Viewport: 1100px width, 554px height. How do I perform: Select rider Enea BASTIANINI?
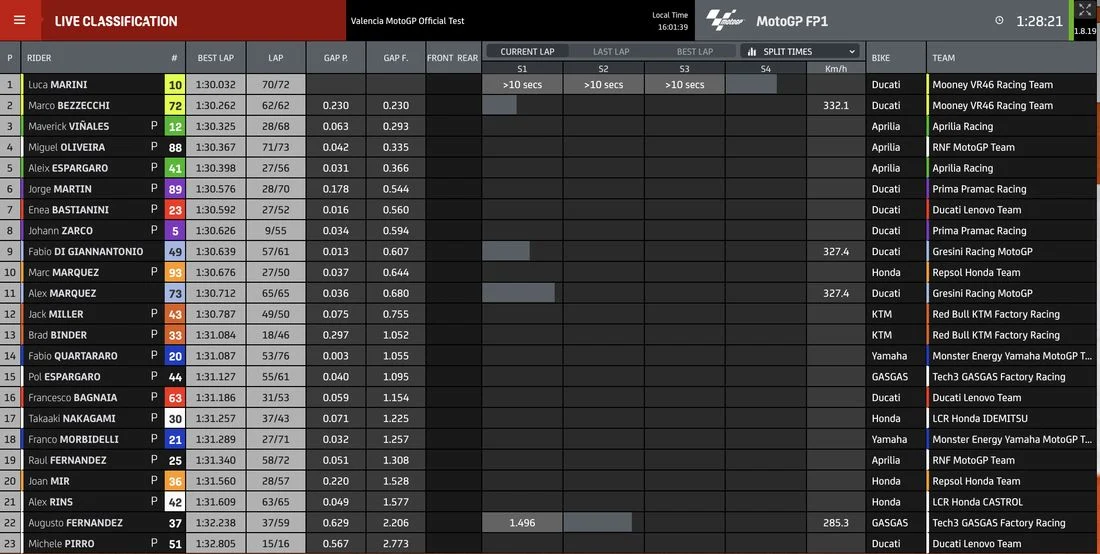(69, 210)
